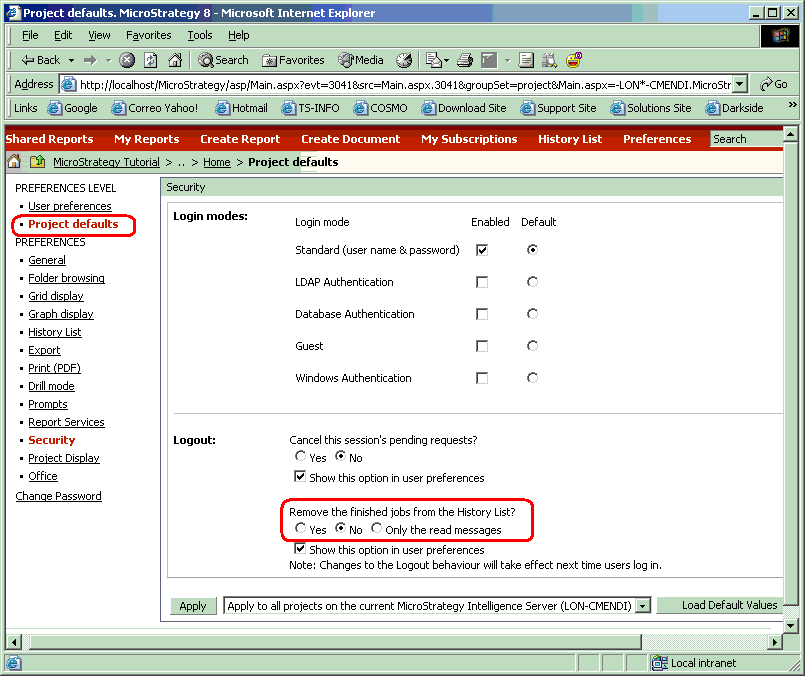Click the Edit page toolbar icon
805x676 pixels.
pos(489,60)
